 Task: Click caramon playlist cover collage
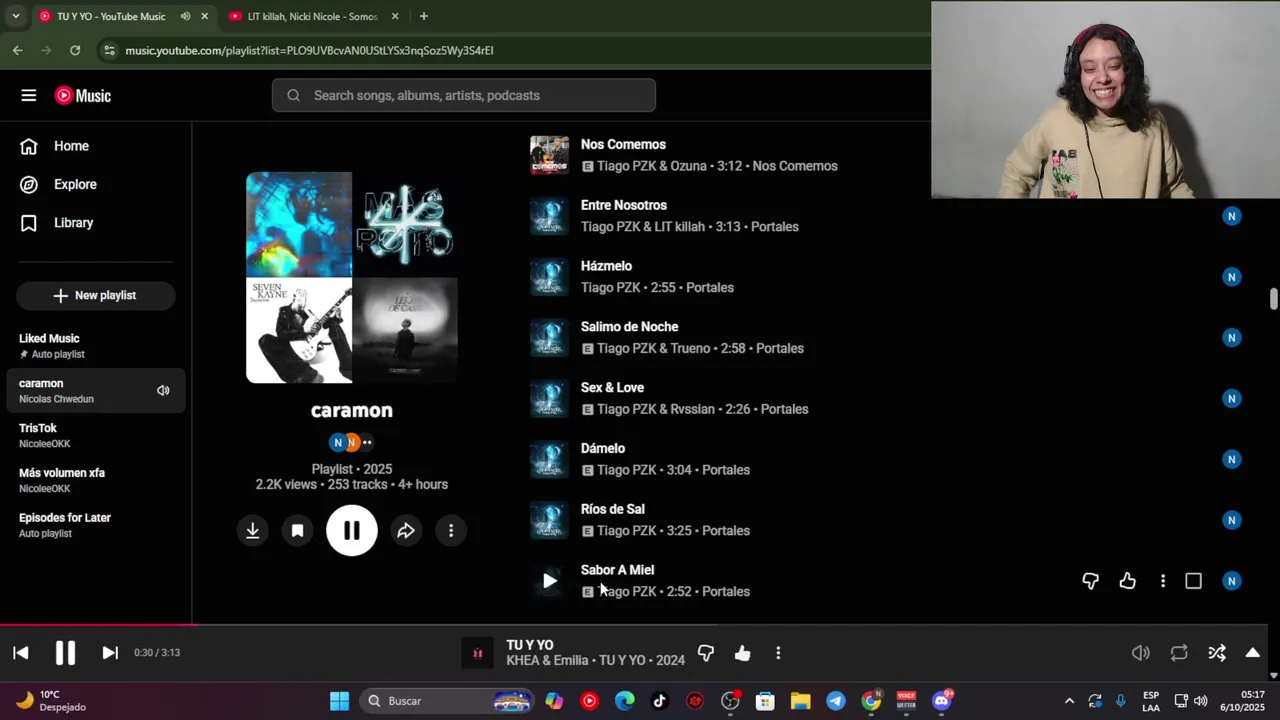point(352,277)
